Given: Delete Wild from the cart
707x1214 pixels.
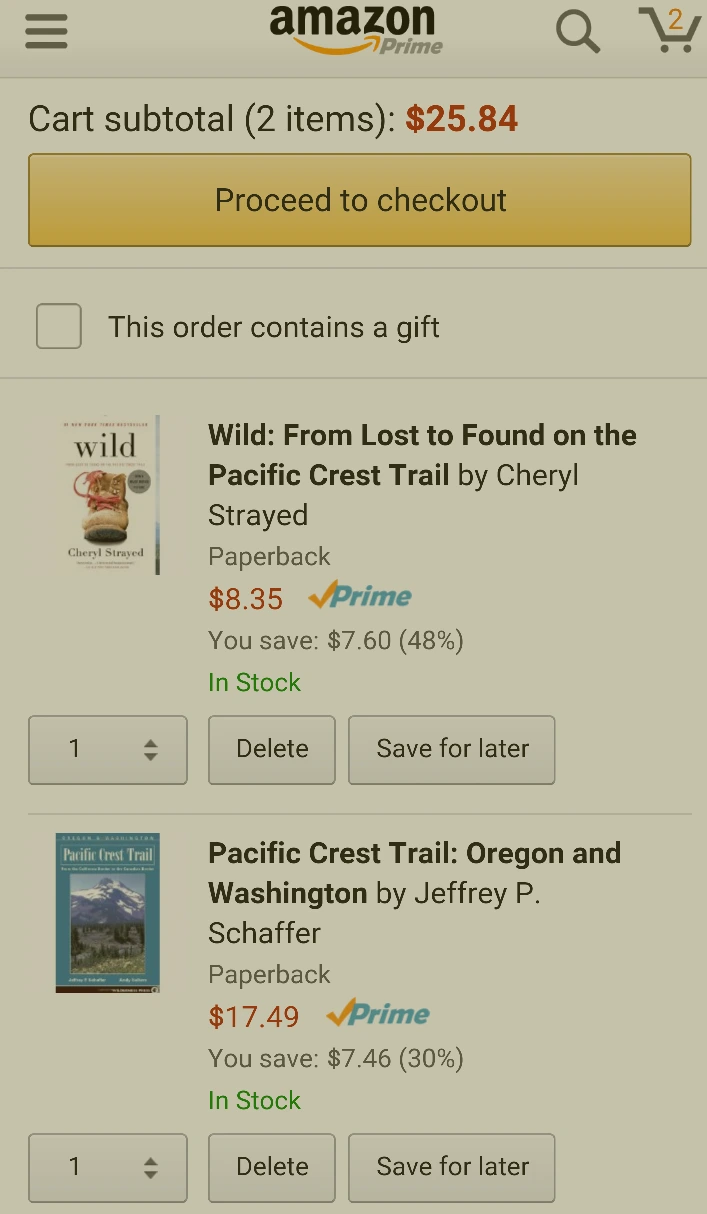Looking at the screenshot, I should 272,749.
